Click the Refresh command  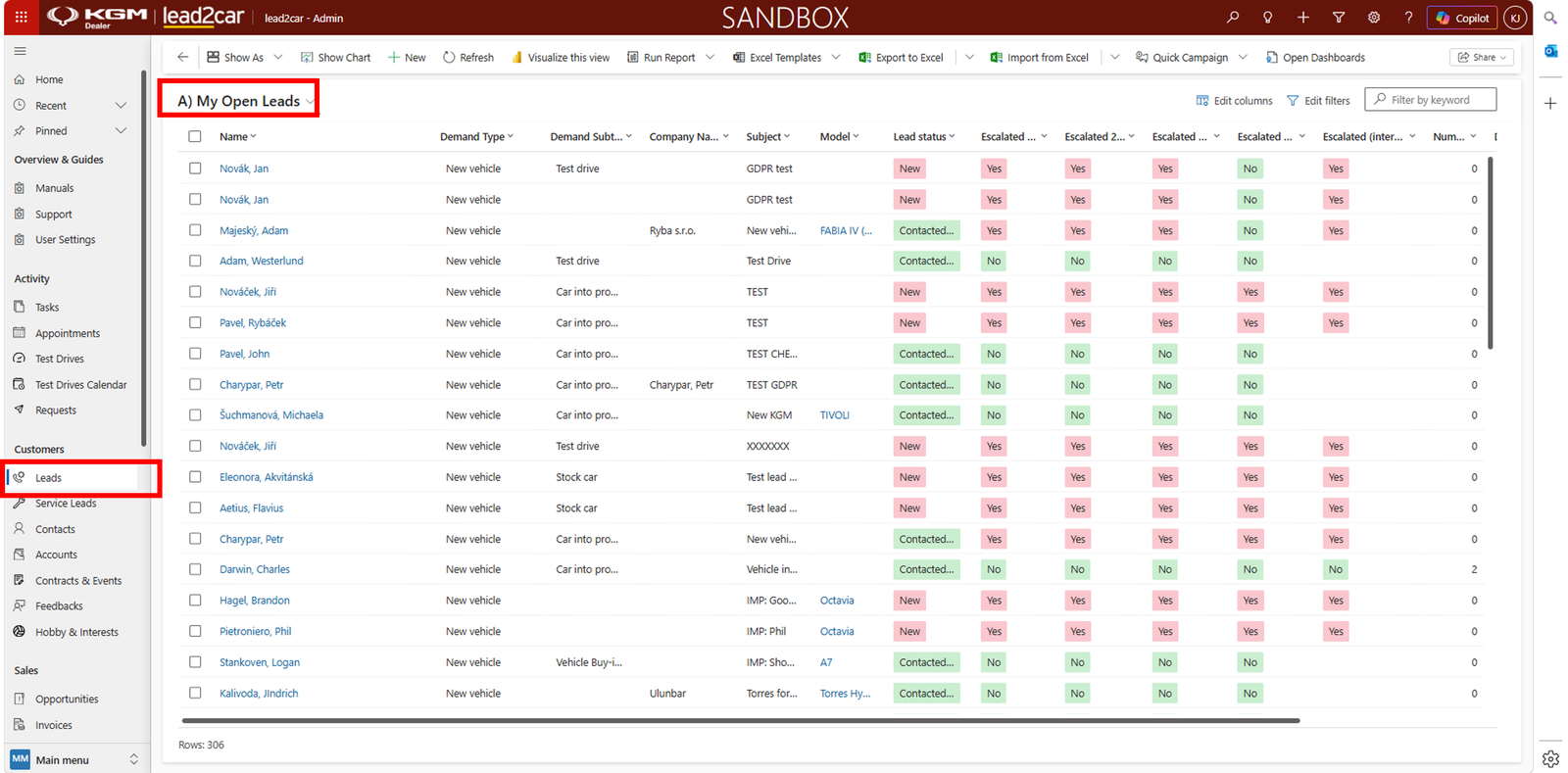pyautogui.click(x=468, y=57)
